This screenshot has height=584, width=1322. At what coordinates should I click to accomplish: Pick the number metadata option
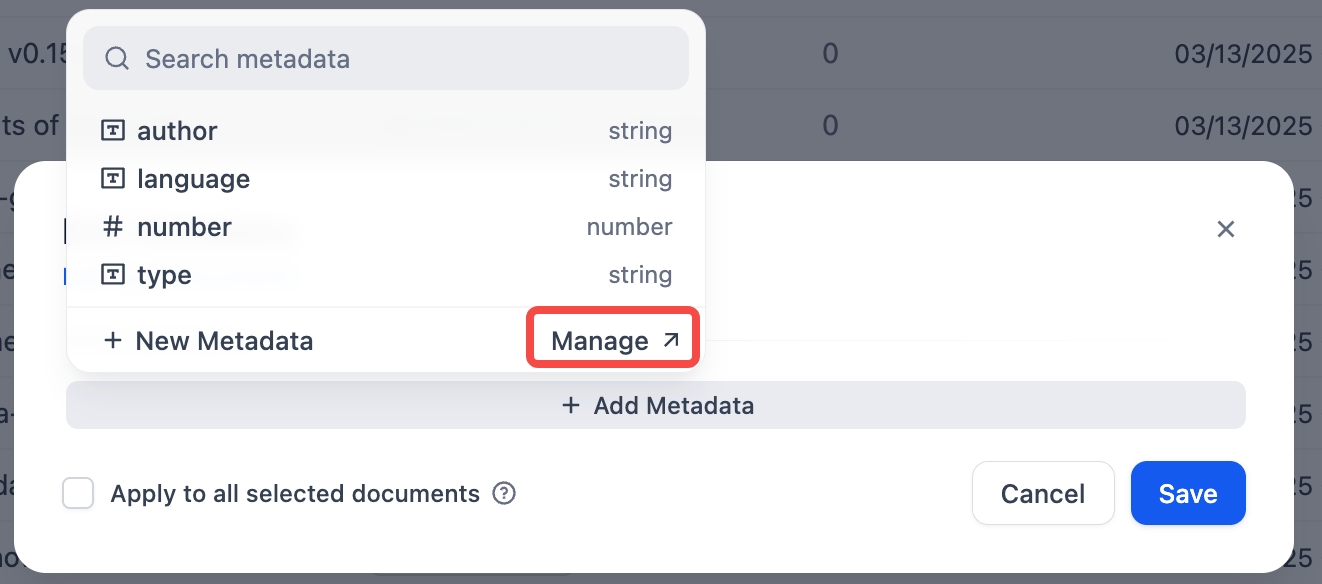(x=386, y=227)
